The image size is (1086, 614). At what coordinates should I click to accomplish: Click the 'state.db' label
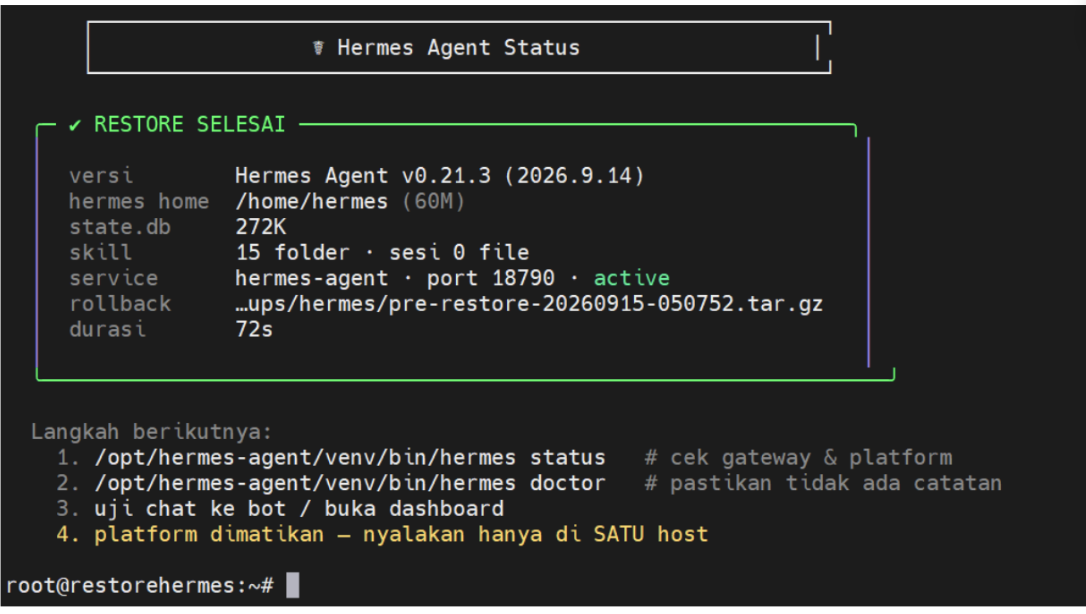pos(119,227)
